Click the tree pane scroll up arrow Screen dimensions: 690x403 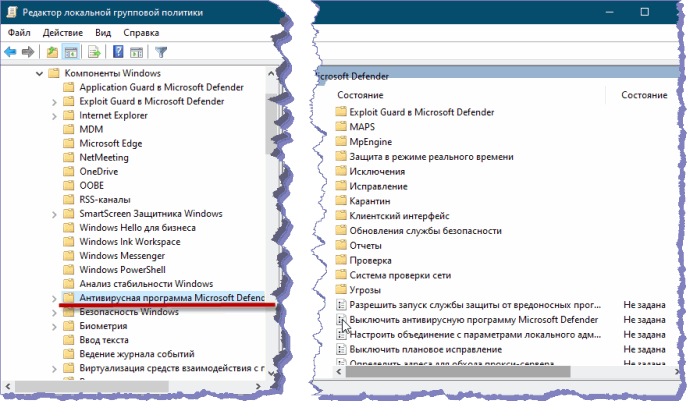(271, 73)
